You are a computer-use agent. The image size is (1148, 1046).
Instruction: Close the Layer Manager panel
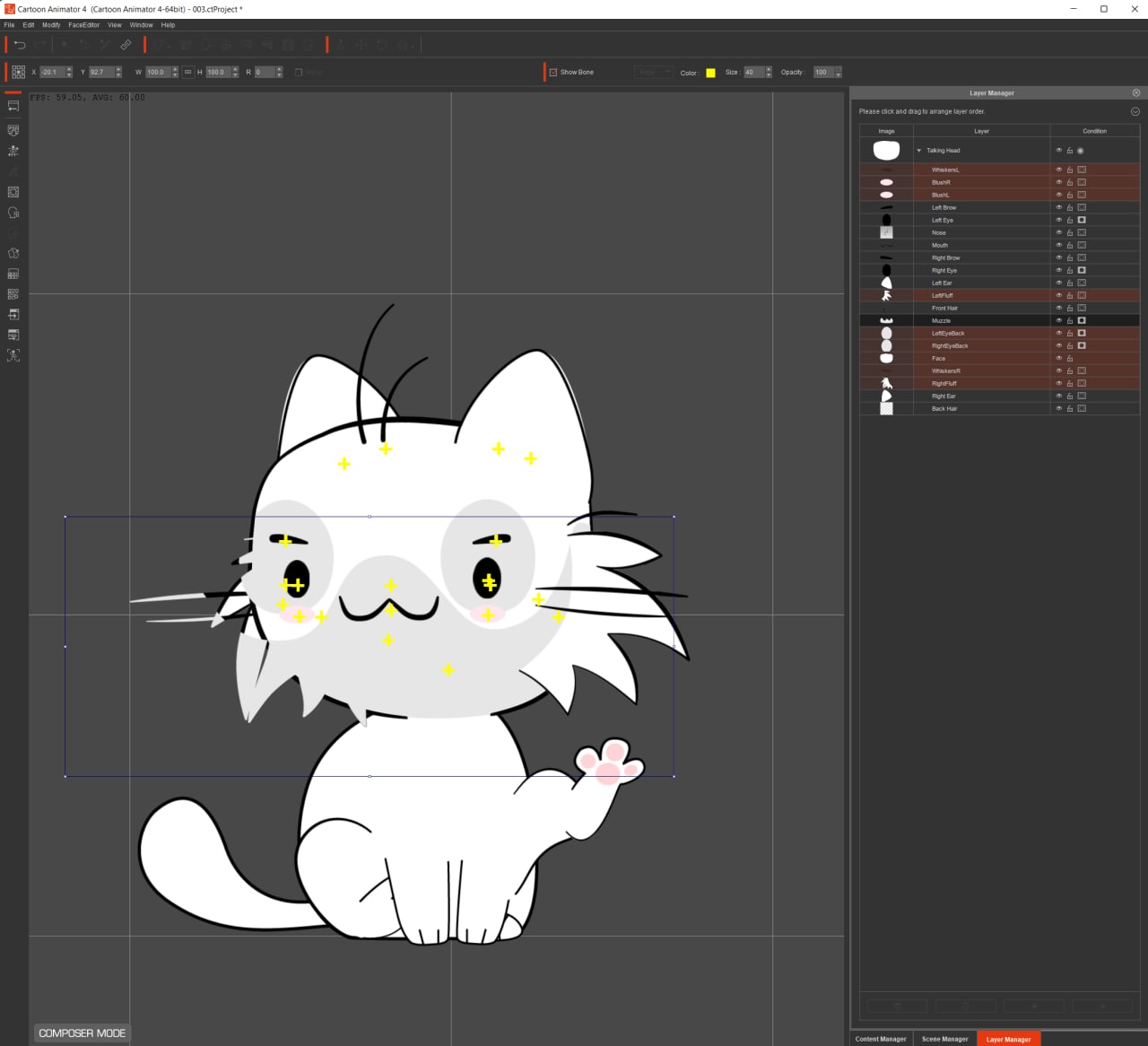[x=1136, y=92]
